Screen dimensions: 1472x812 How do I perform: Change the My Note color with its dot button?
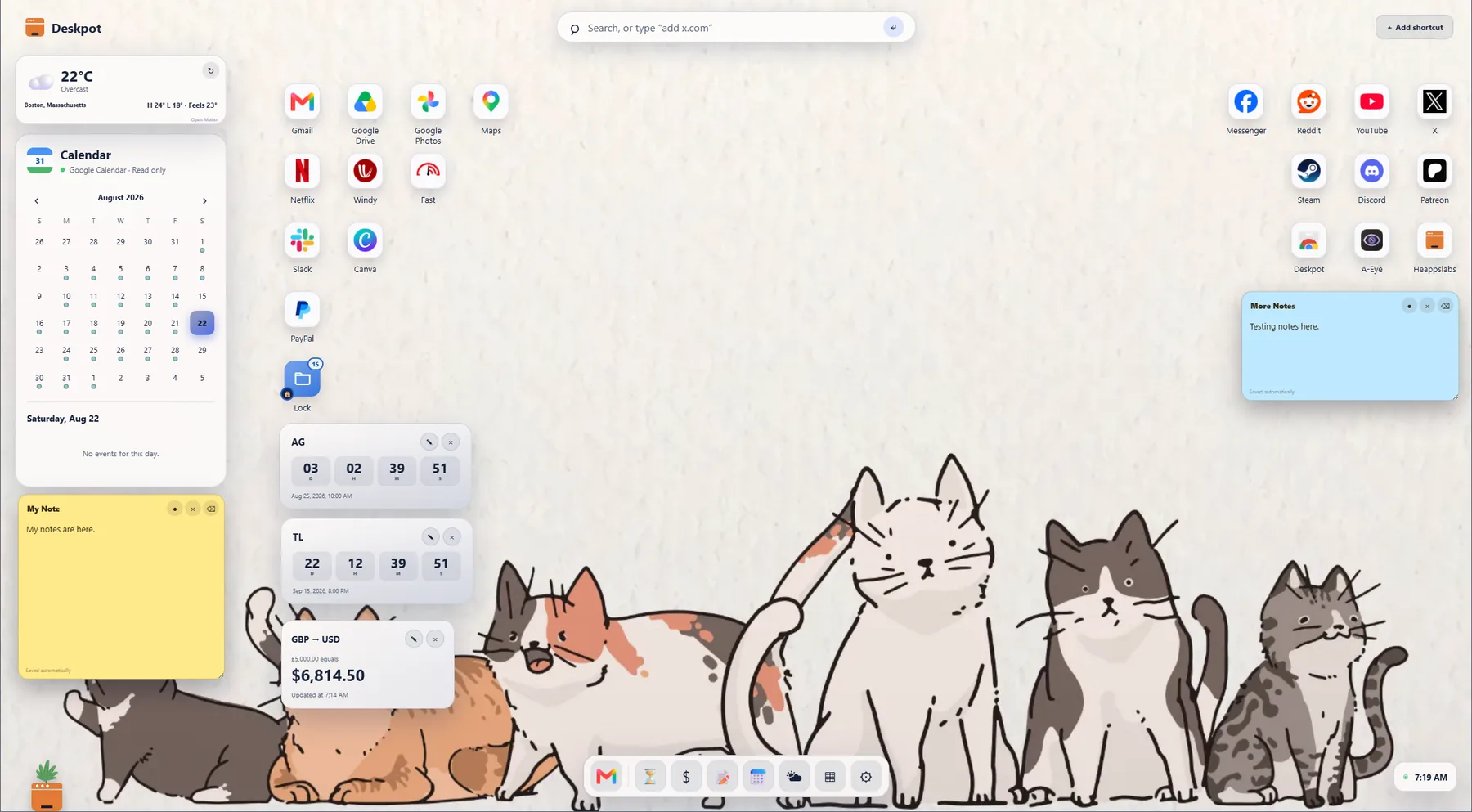tap(175, 509)
